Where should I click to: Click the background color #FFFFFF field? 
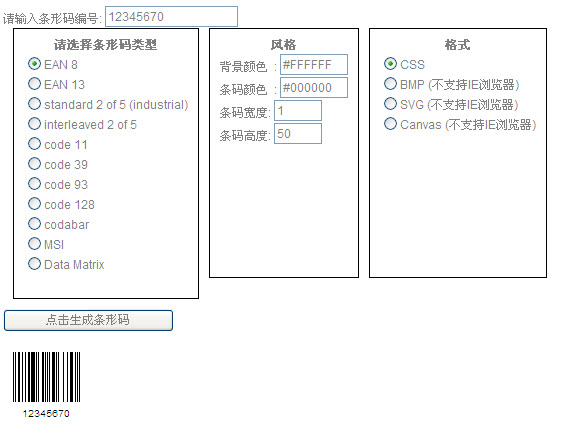click(x=314, y=65)
